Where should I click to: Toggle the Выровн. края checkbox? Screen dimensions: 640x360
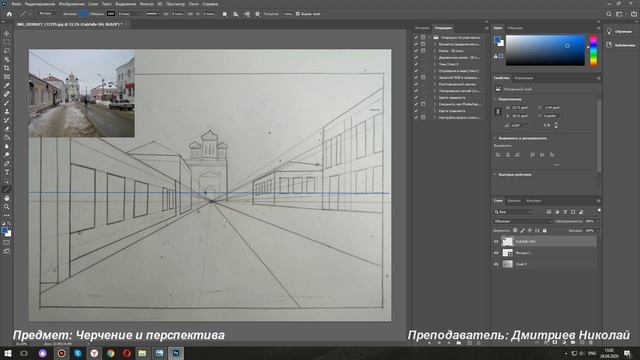coord(298,14)
